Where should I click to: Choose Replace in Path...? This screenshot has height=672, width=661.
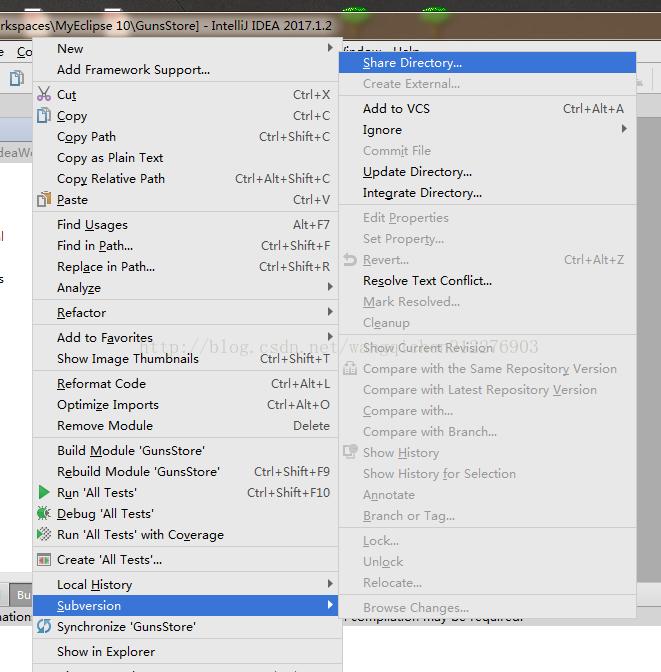pos(185,266)
